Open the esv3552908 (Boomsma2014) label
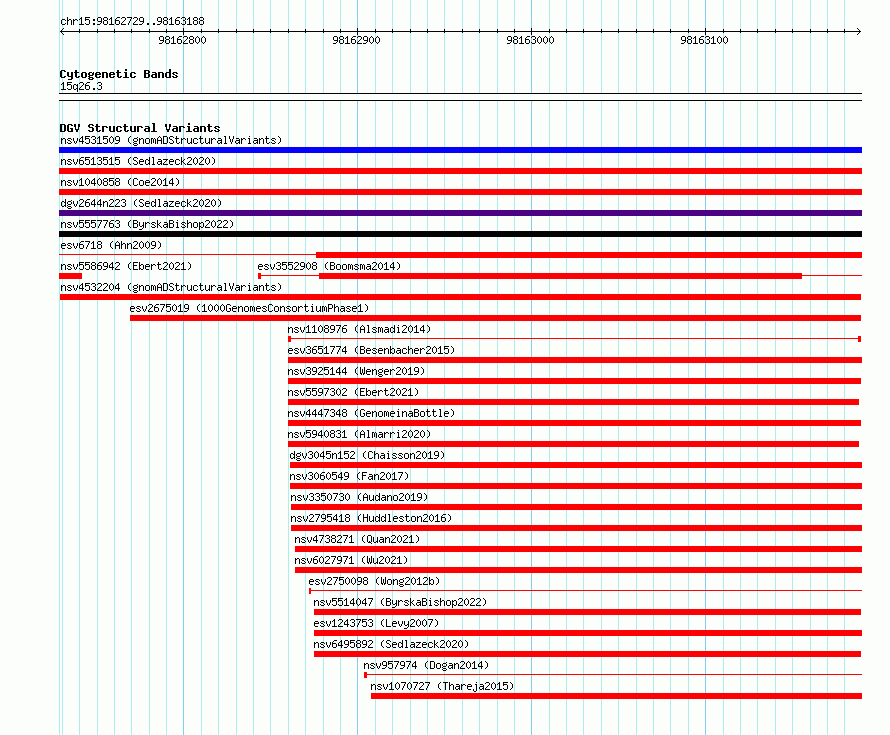The height and width of the screenshot is (735, 890). [x=329, y=266]
